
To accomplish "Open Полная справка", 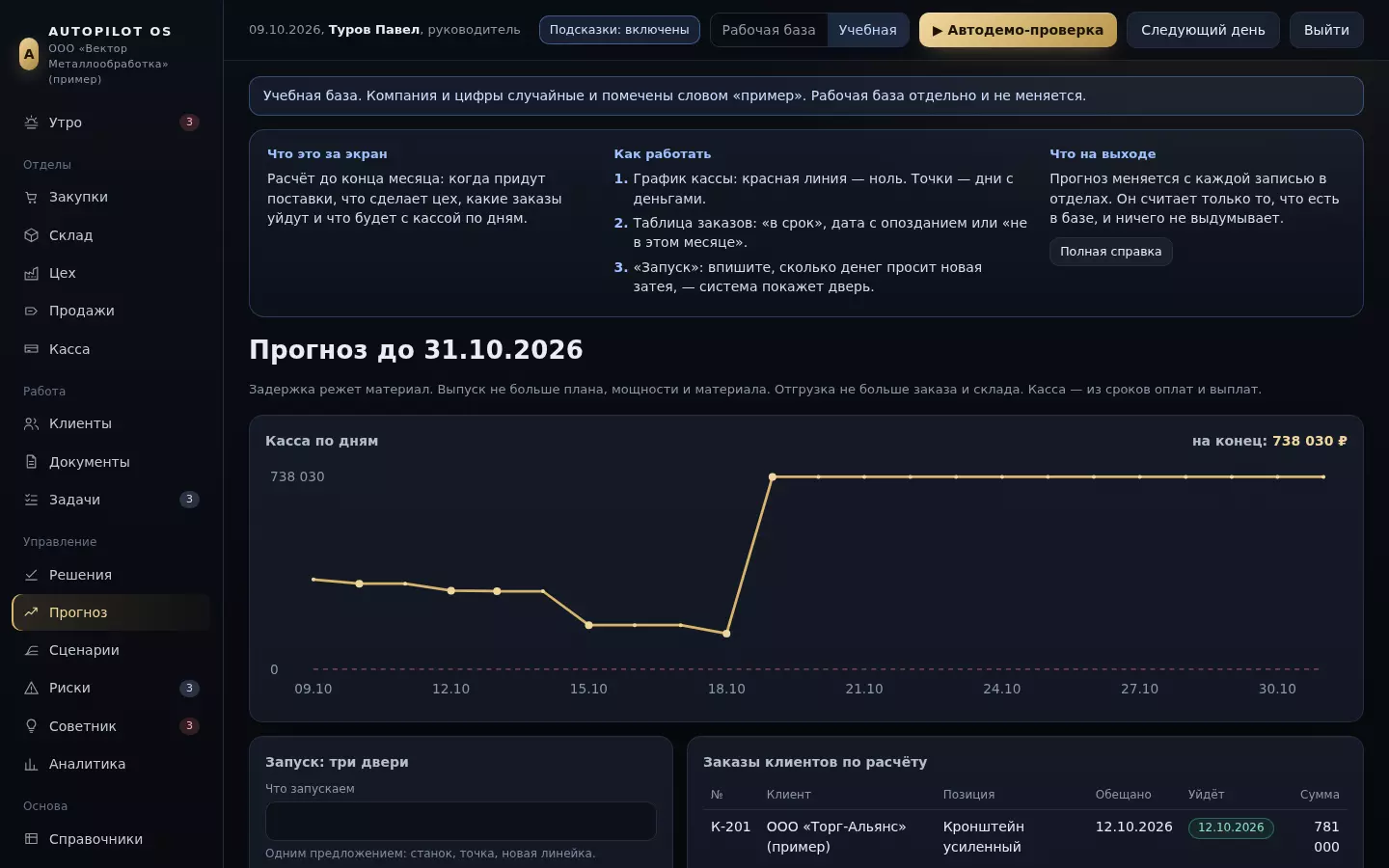I will coord(1111,252).
